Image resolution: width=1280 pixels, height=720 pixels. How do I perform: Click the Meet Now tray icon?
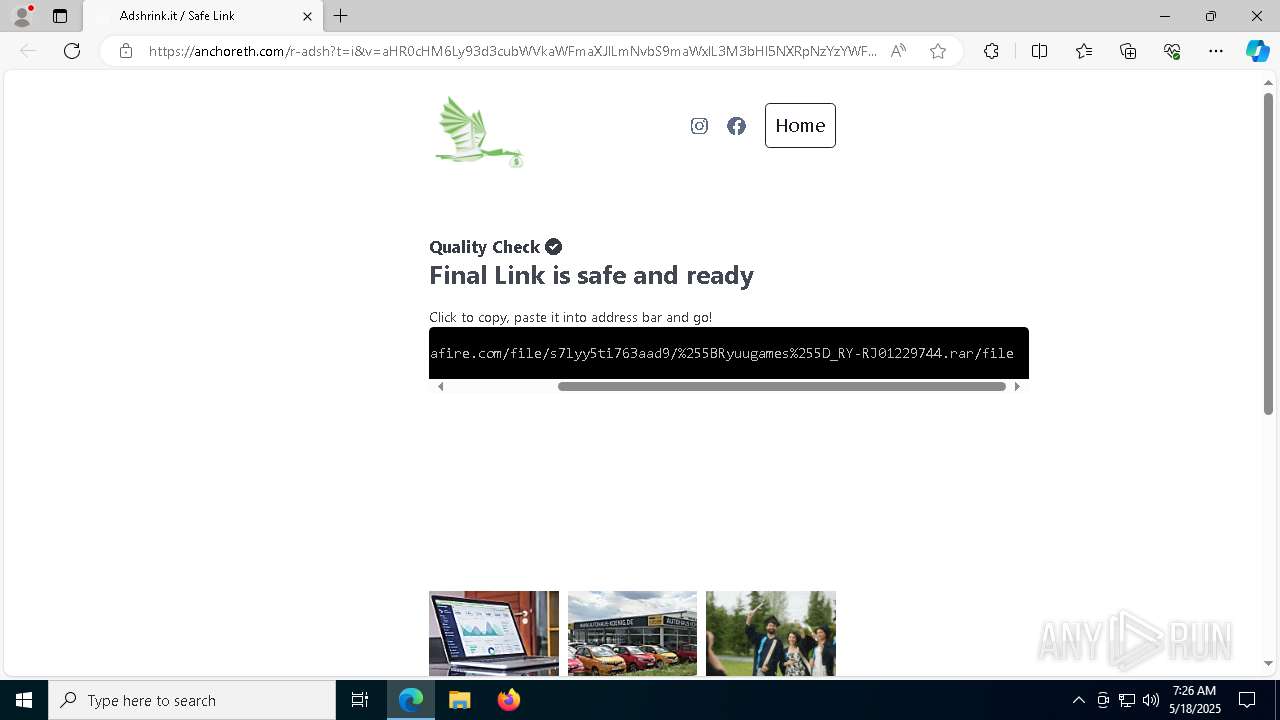point(1103,700)
